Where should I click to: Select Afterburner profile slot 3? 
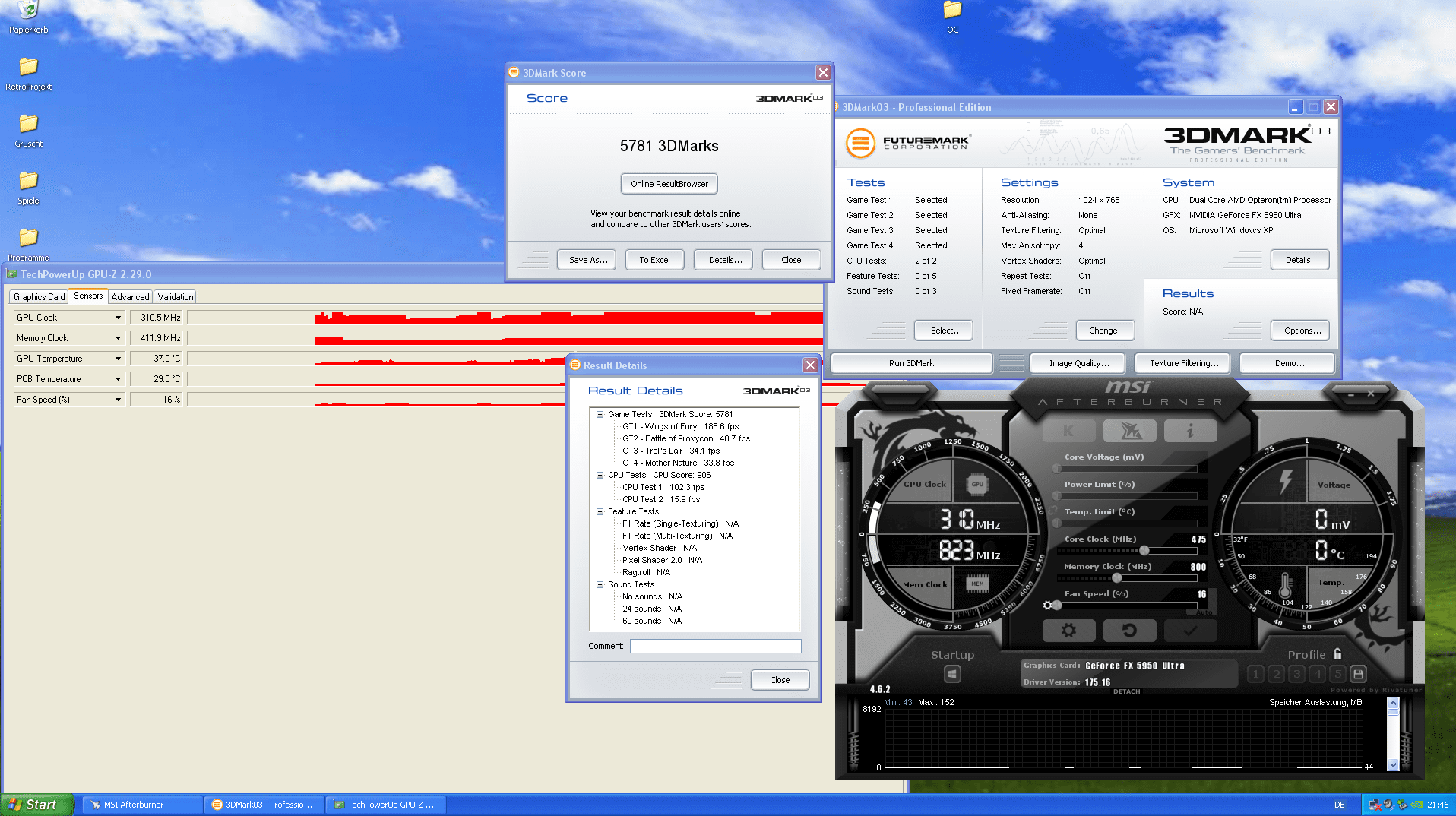click(1296, 674)
